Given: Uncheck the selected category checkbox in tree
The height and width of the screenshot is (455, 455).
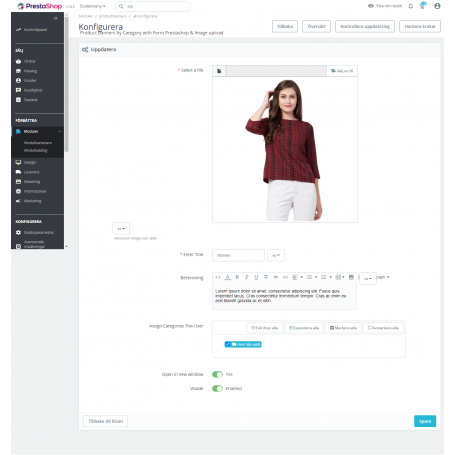Looking at the screenshot, I should [228, 344].
